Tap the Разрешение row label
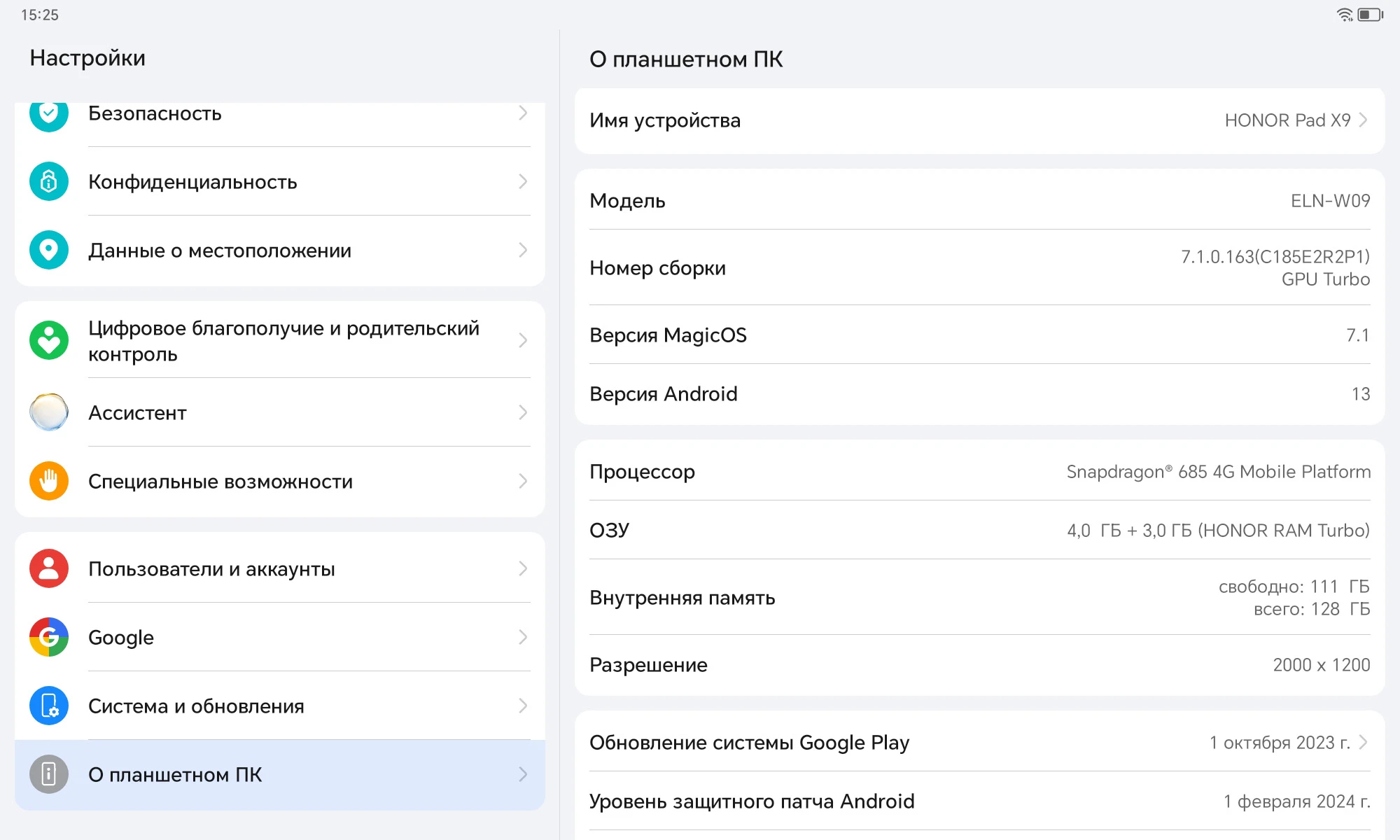1400x840 pixels. (x=648, y=665)
